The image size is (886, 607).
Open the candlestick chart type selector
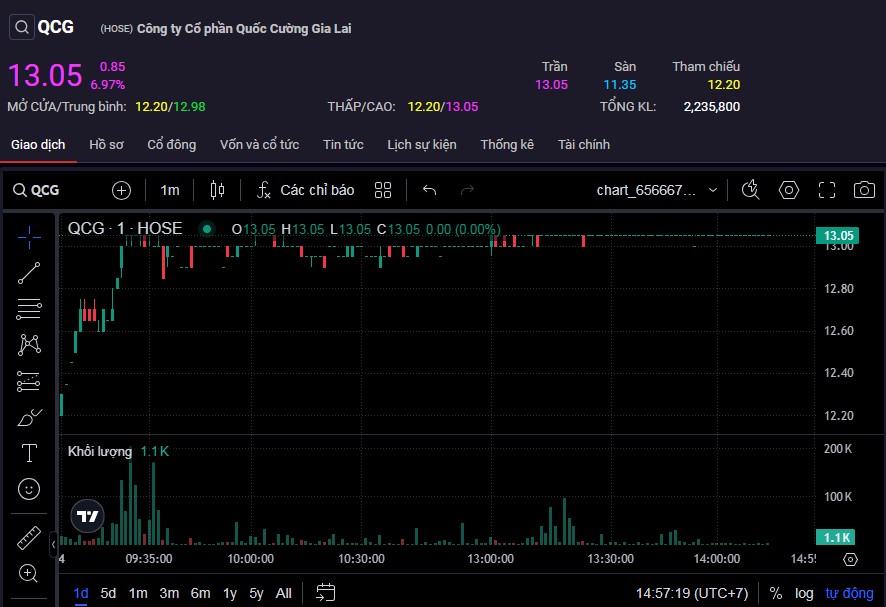coord(218,190)
